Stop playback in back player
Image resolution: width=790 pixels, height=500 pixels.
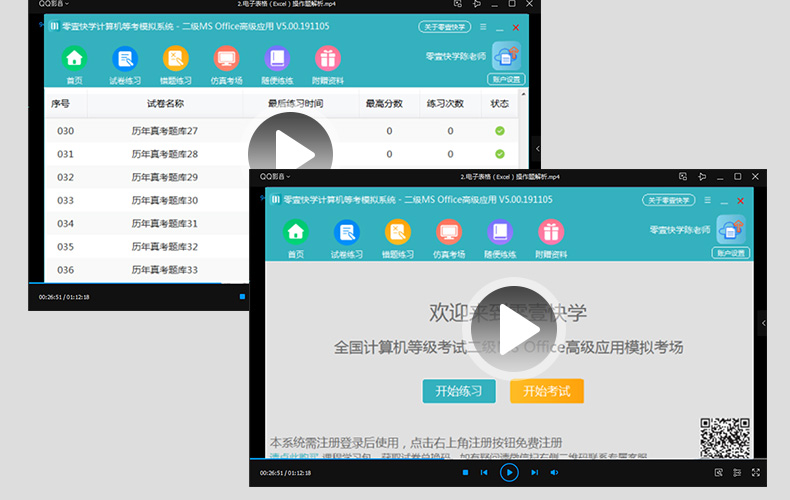[242, 296]
